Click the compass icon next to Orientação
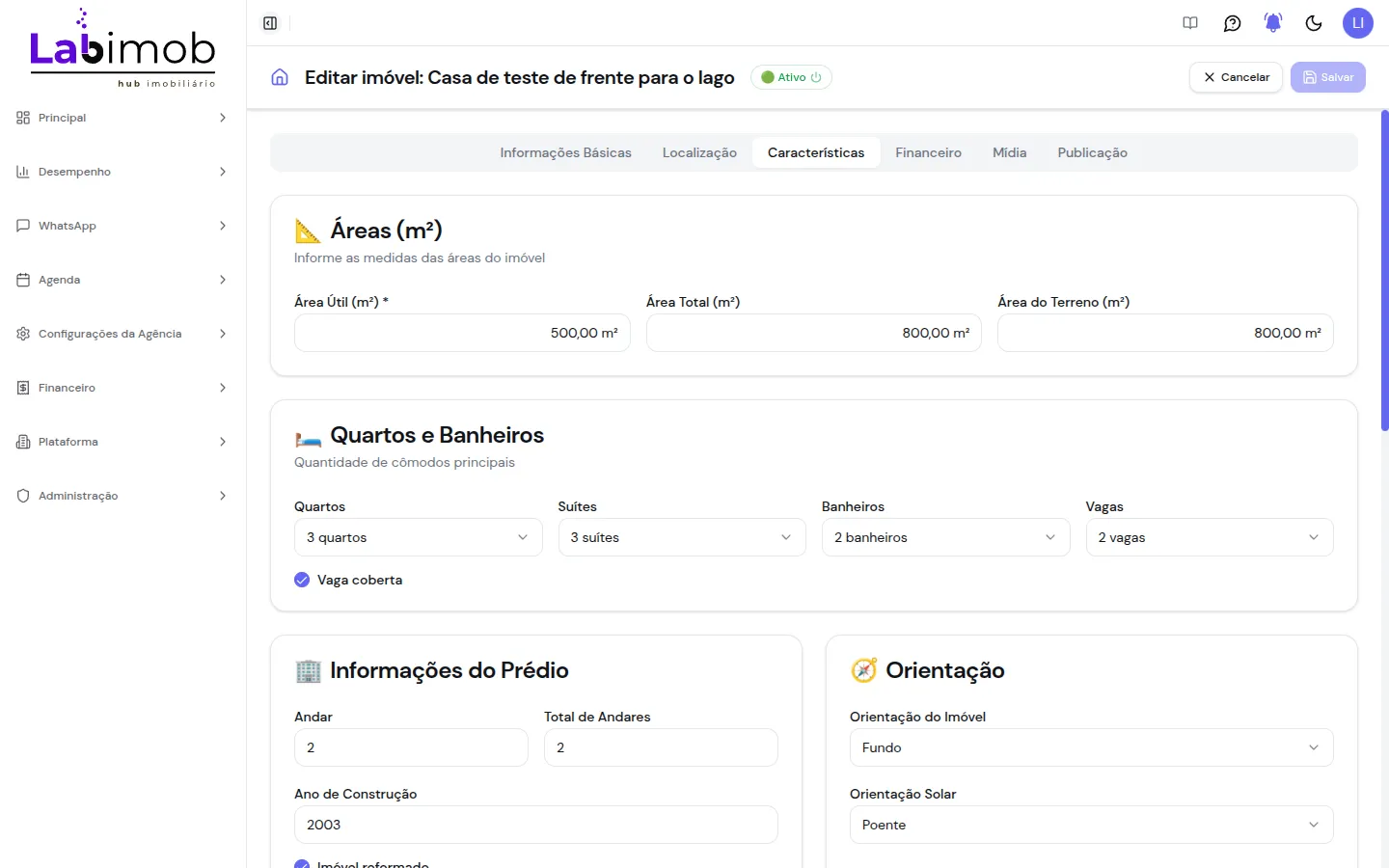Screen dimensions: 1389x868 click(x=863, y=670)
